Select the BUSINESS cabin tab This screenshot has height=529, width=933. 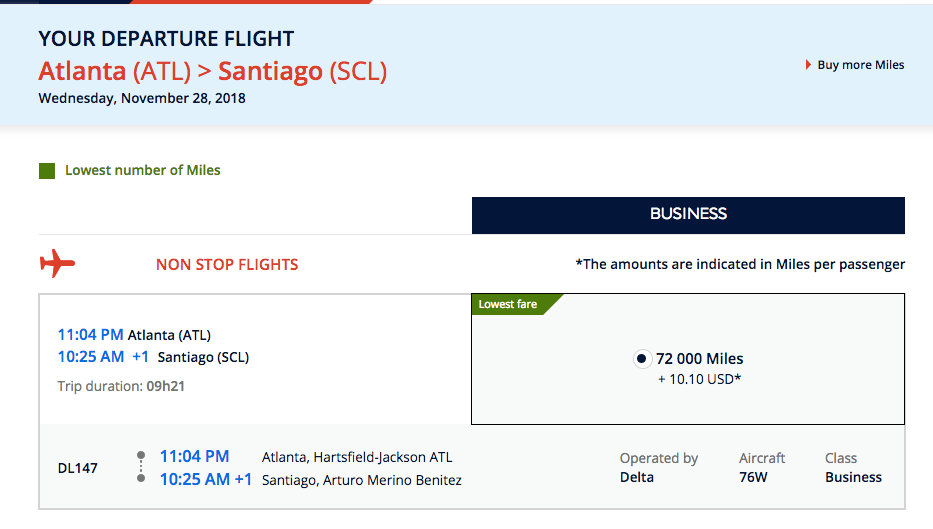tap(688, 214)
